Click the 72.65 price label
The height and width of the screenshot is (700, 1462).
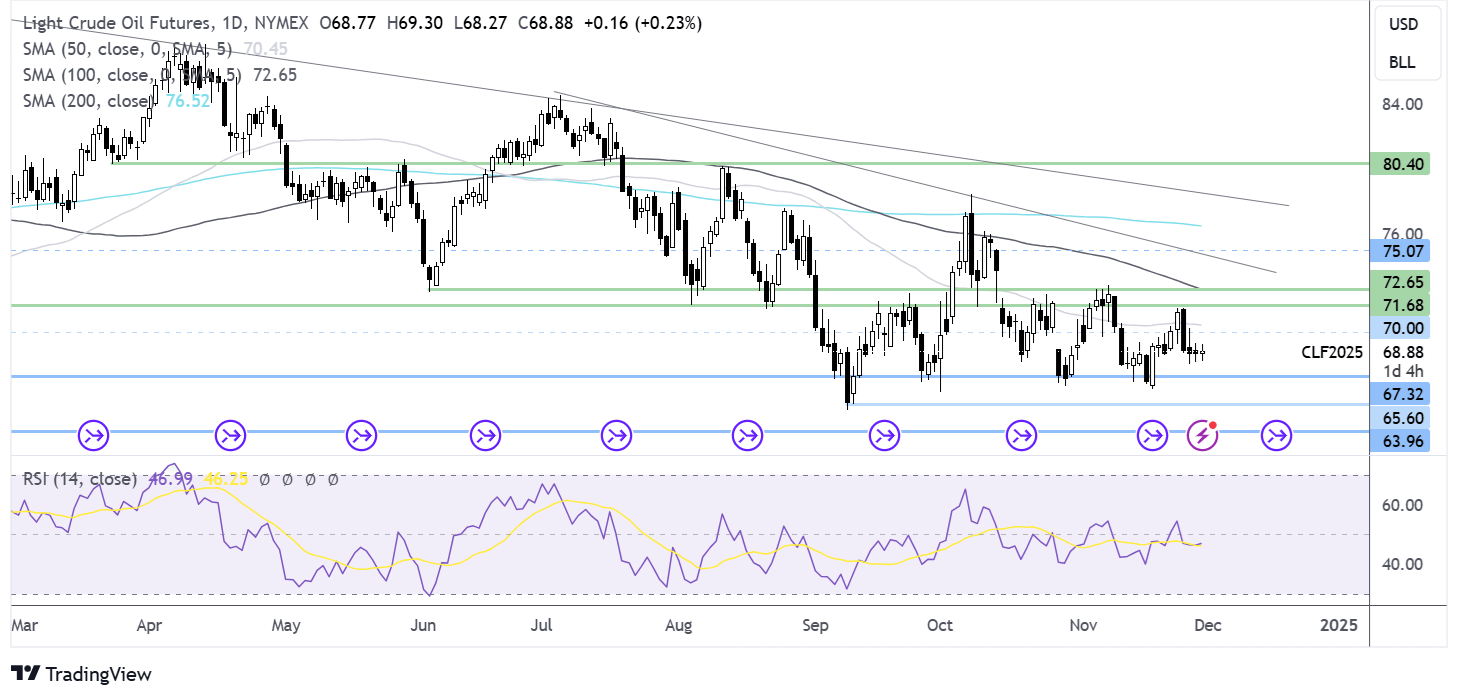tap(1401, 281)
